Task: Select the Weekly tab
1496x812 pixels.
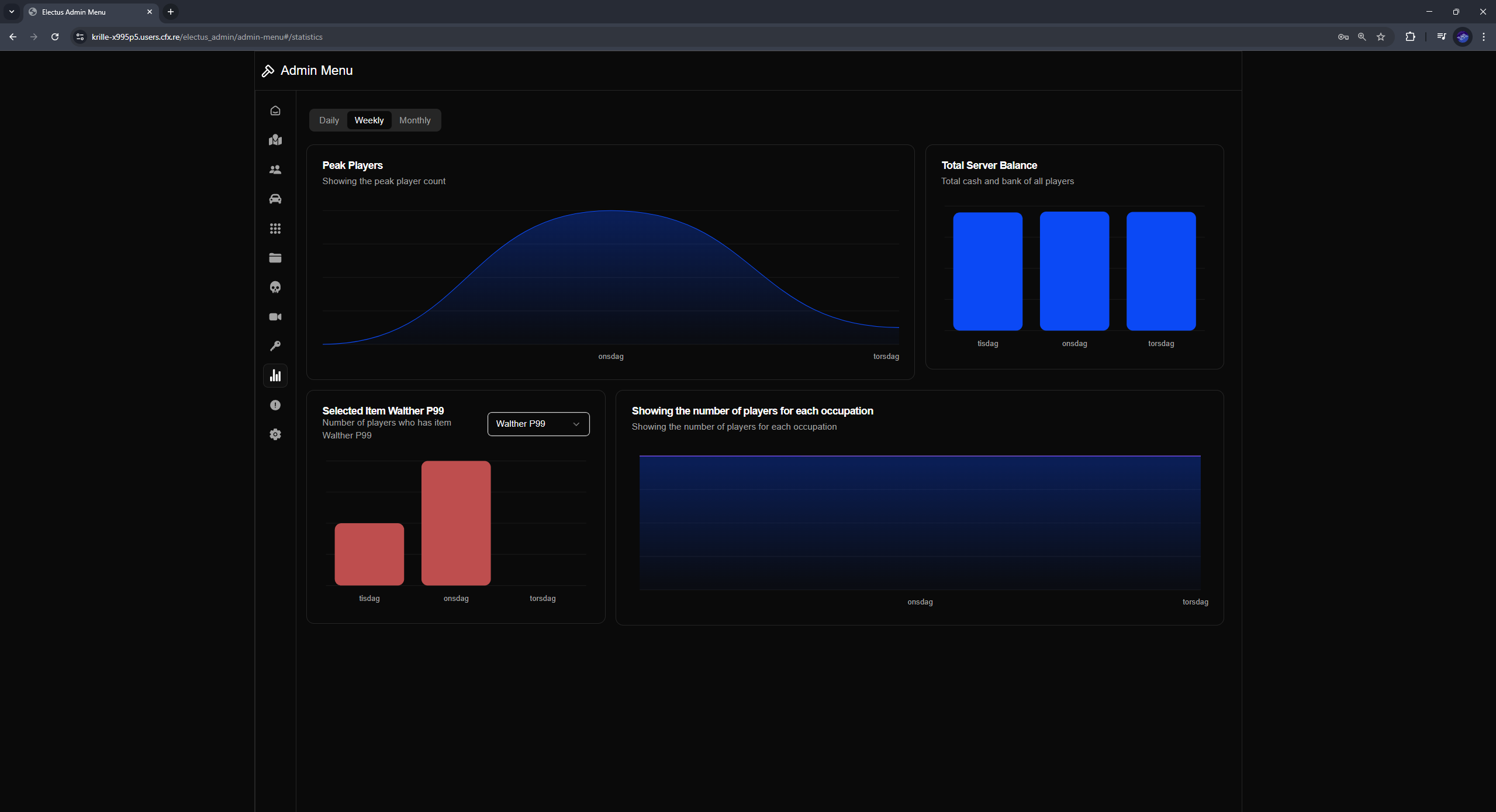Action: click(369, 120)
